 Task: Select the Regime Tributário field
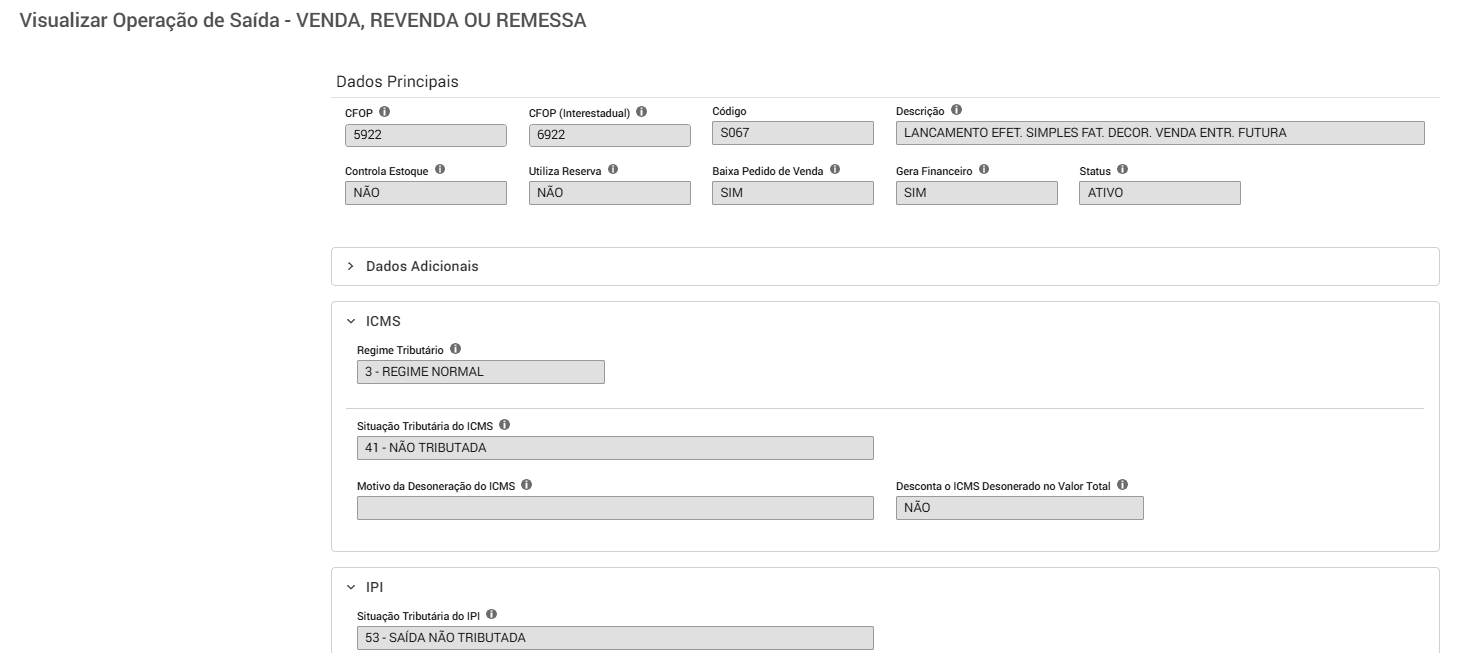click(x=481, y=372)
